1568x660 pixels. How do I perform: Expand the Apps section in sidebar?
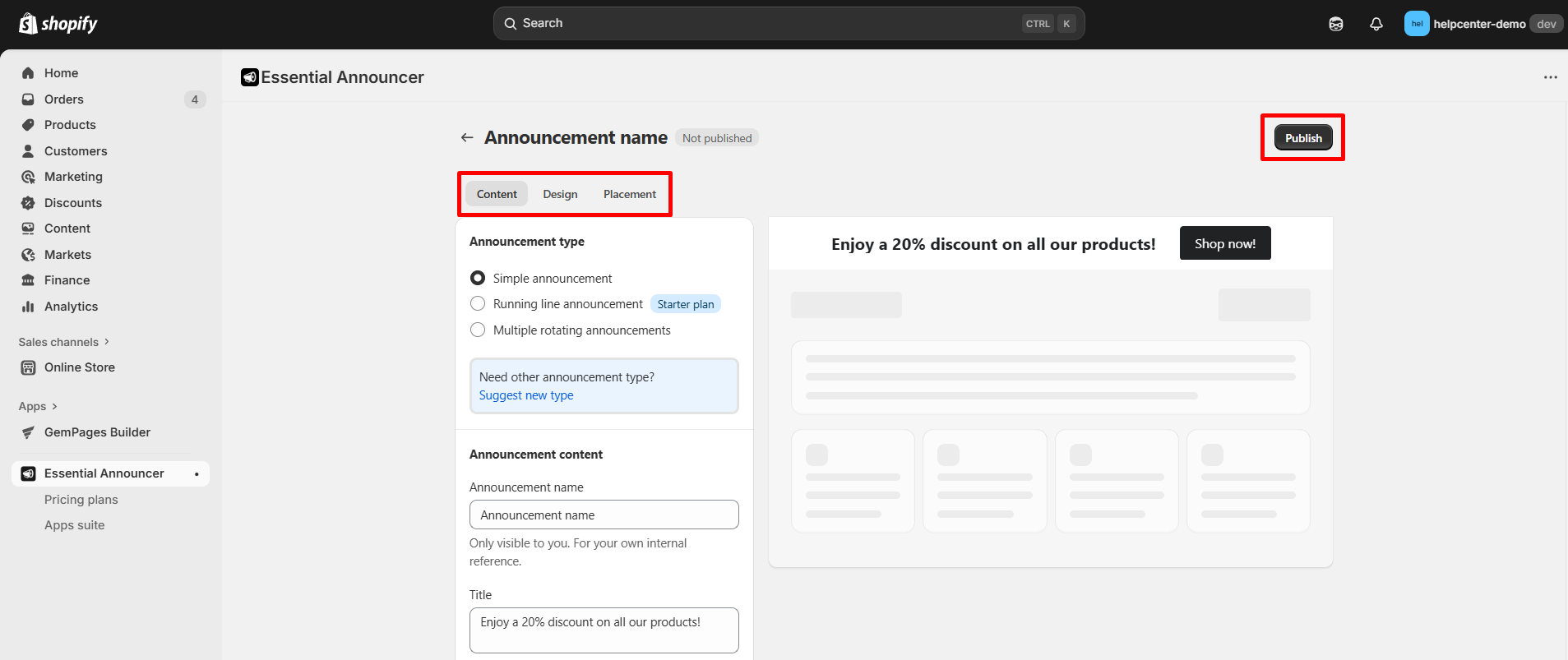point(38,406)
